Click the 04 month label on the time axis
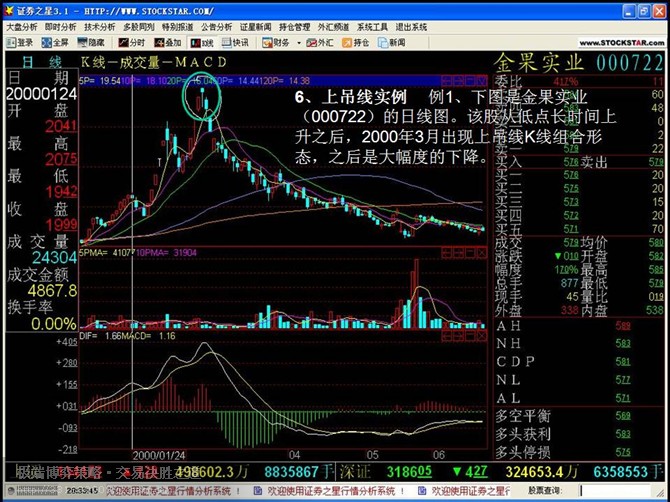 (x=294, y=454)
